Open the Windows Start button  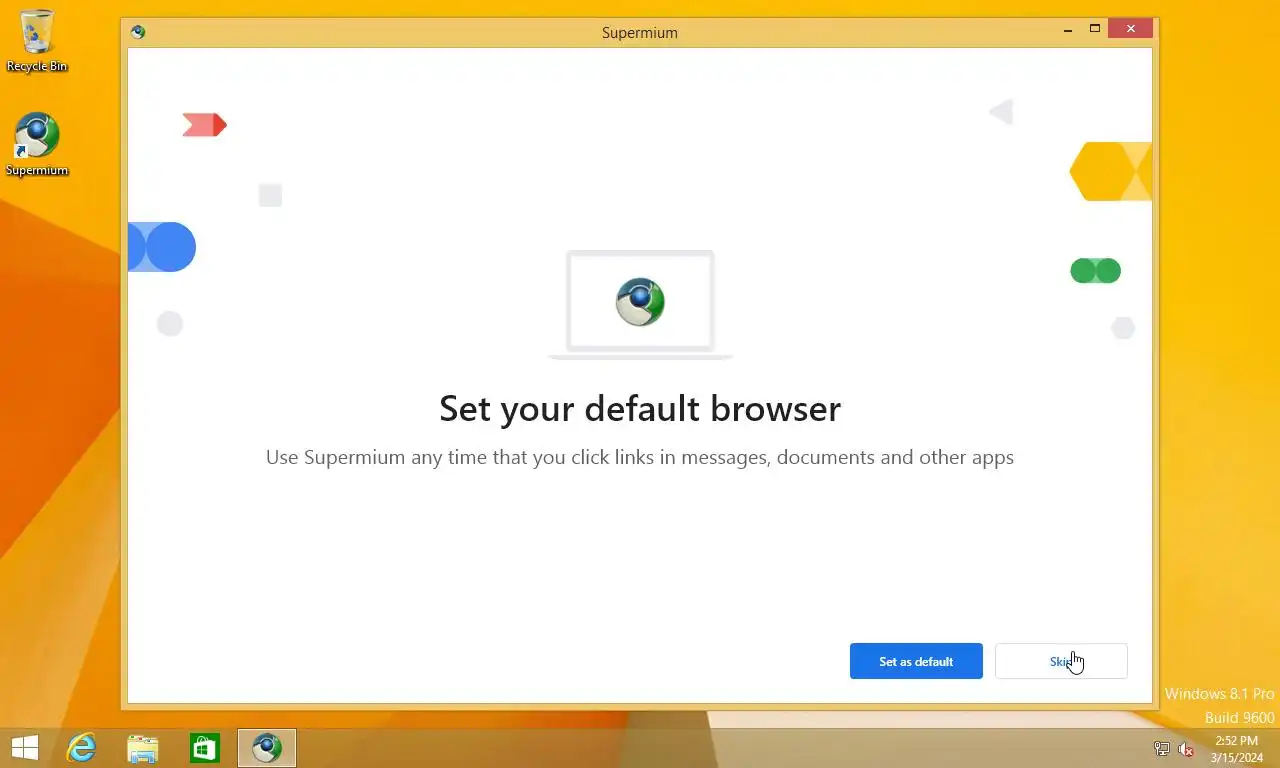point(24,748)
